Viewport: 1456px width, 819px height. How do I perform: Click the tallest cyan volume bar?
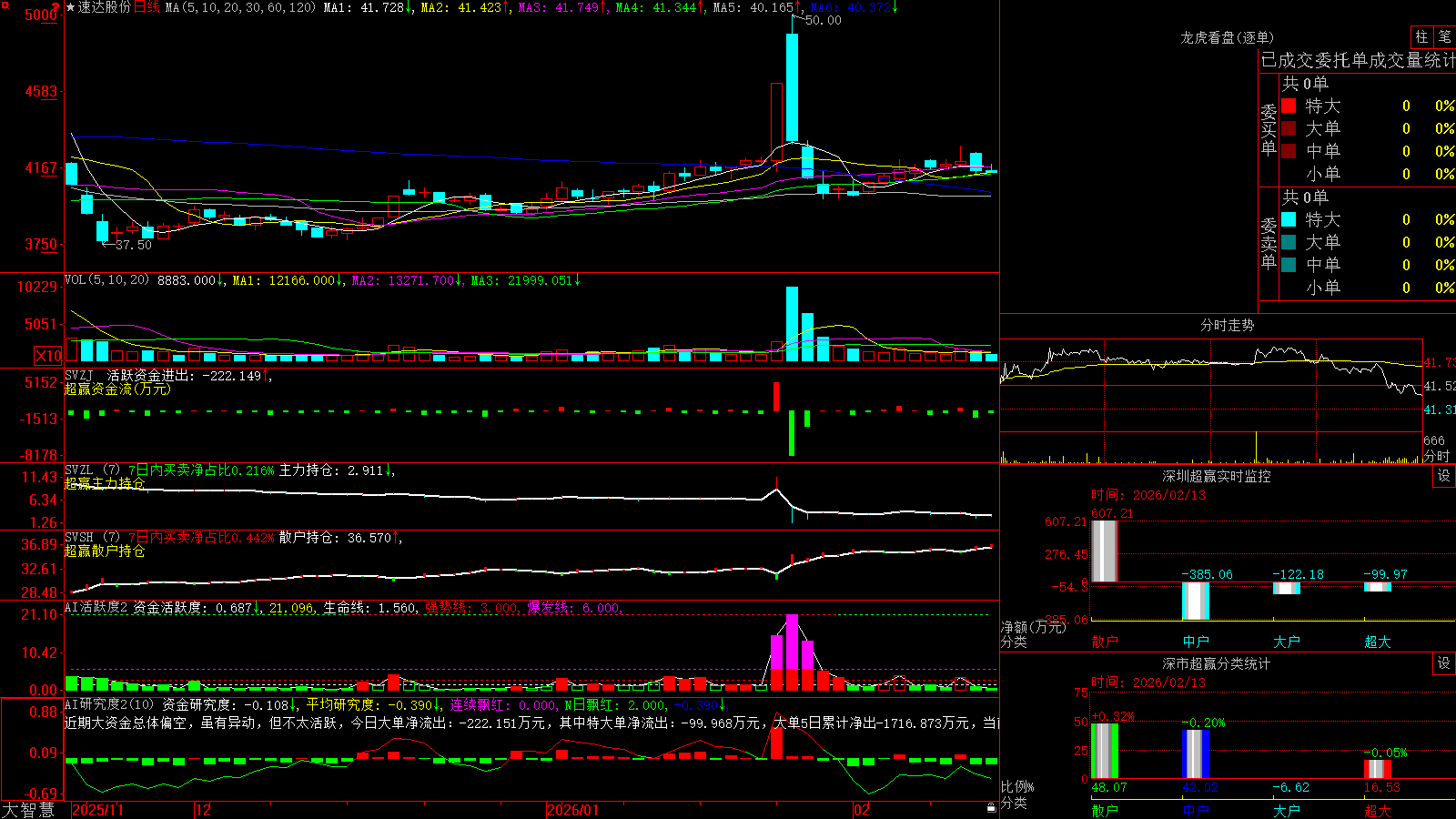point(792,324)
